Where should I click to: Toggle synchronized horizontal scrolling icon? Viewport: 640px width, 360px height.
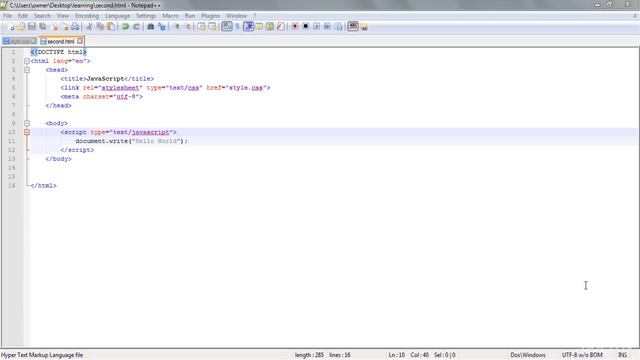coord(212,27)
